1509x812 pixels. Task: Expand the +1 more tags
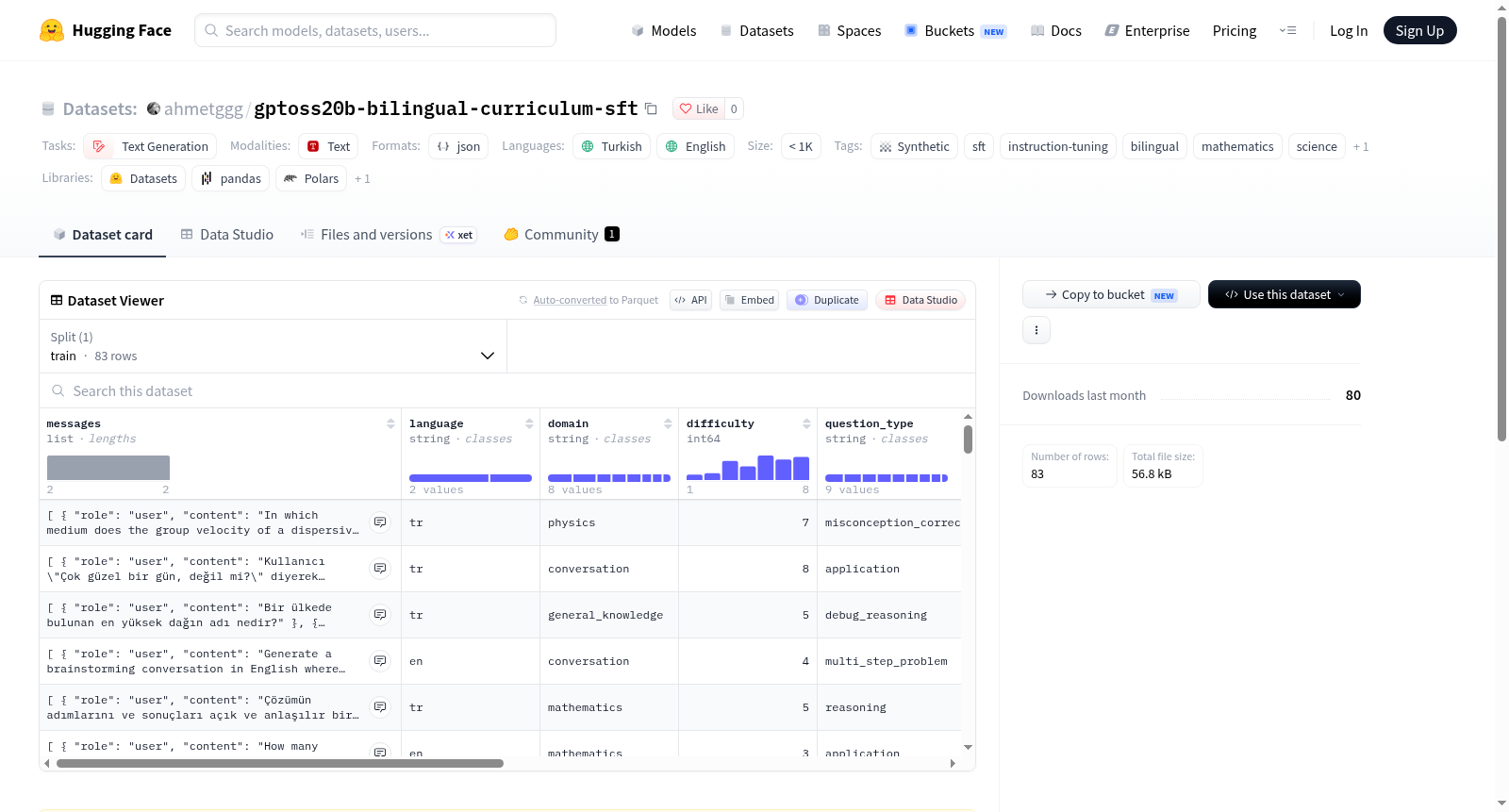[x=1361, y=147]
